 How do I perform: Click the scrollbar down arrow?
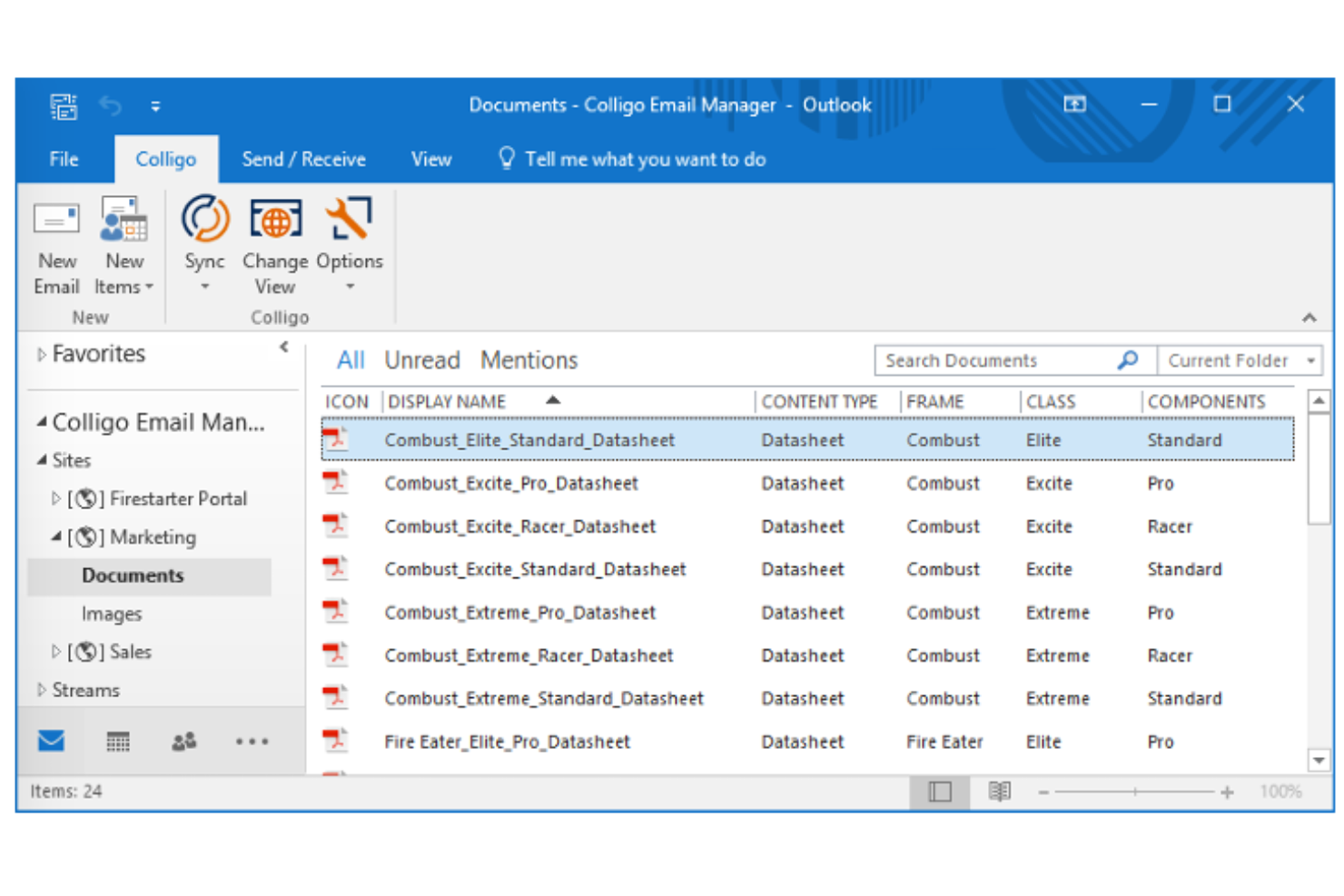[x=1319, y=760]
